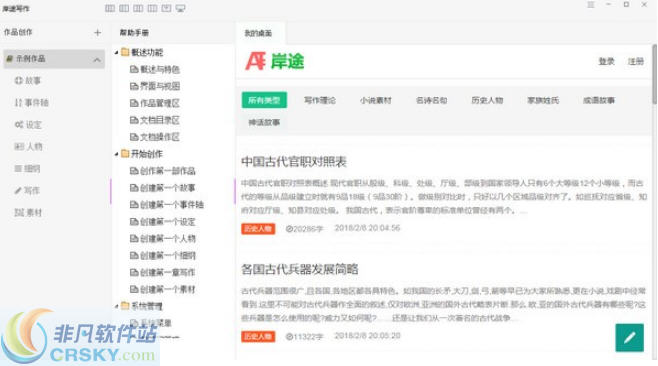This screenshot has width=658, height=366.
Task: Open the hamburger menu icon top right
Action: pyautogui.click(x=591, y=5)
